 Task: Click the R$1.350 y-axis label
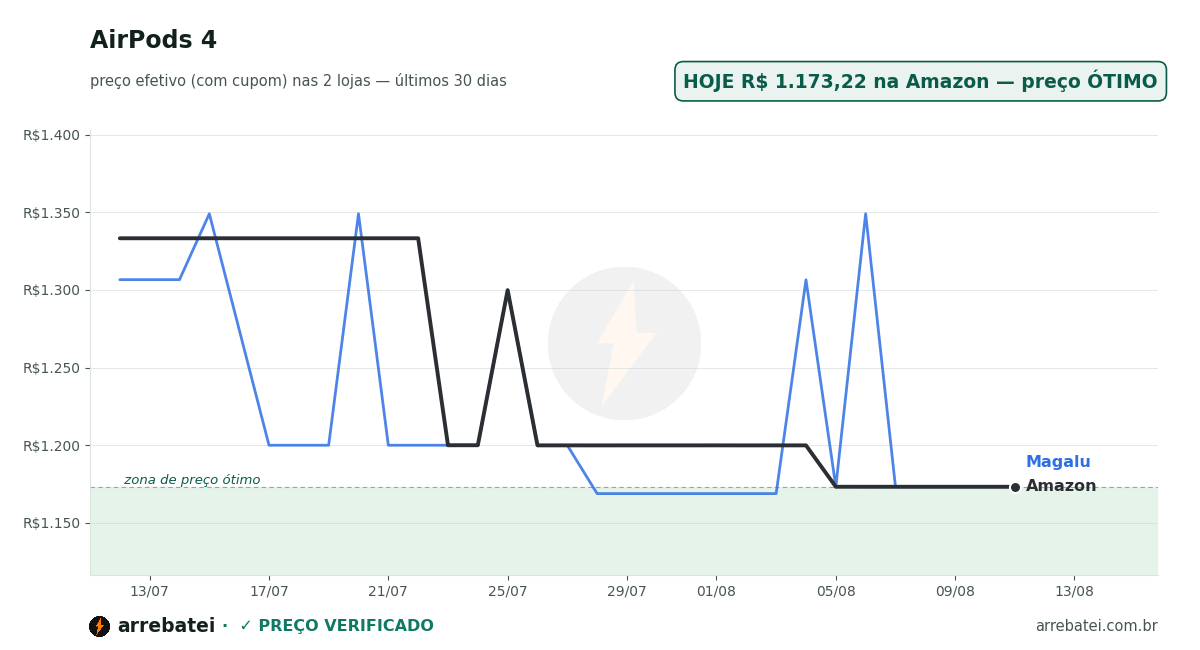(x=51, y=213)
